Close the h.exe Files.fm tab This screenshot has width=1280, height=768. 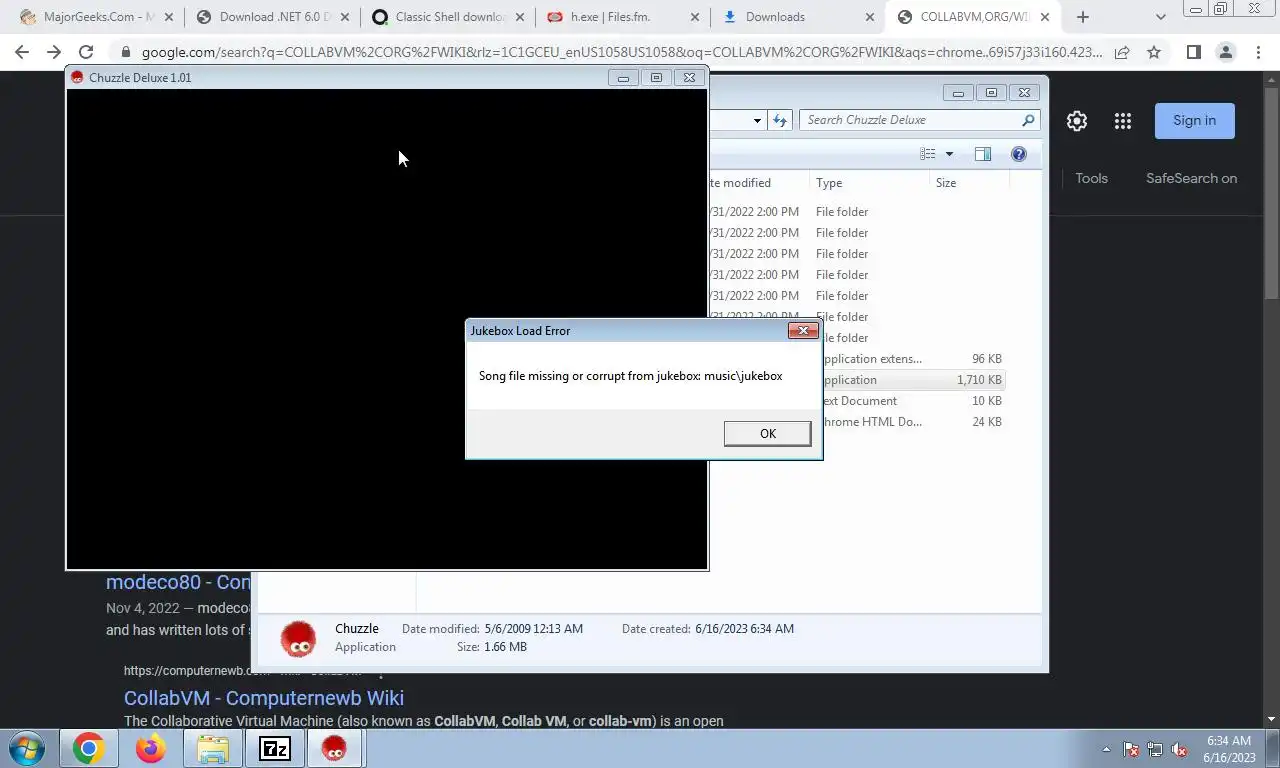(694, 17)
